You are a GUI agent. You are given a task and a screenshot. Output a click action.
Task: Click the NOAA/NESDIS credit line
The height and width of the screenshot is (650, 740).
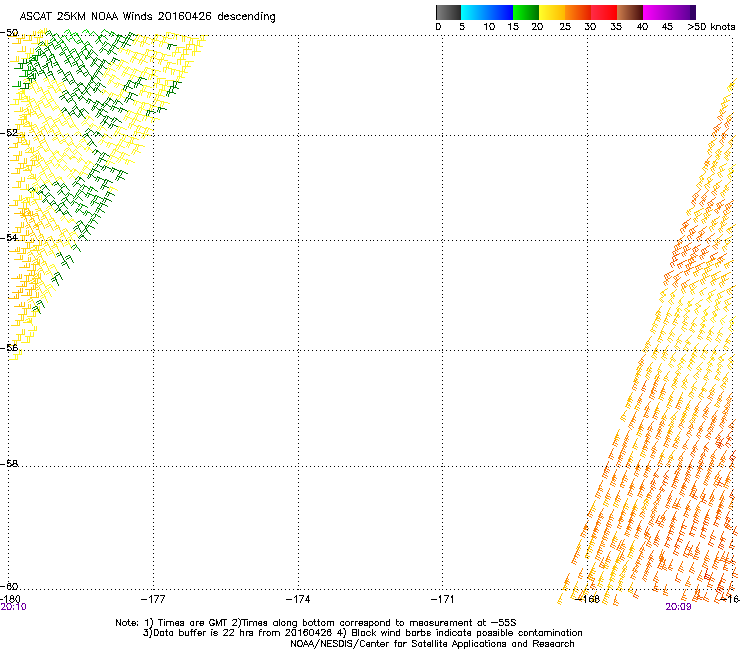pyautogui.click(x=432, y=644)
